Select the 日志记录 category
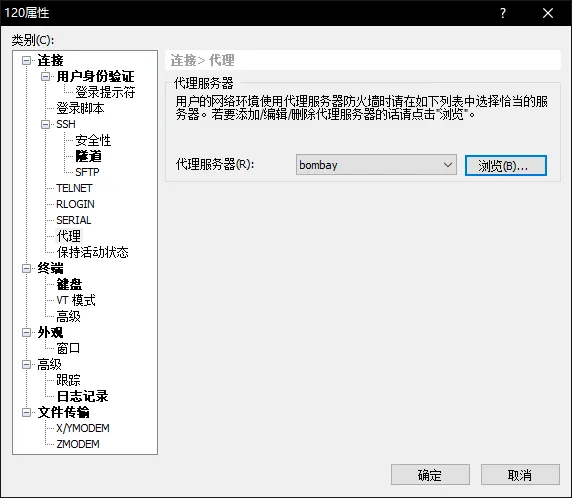572x498 pixels. click(82, 396)
